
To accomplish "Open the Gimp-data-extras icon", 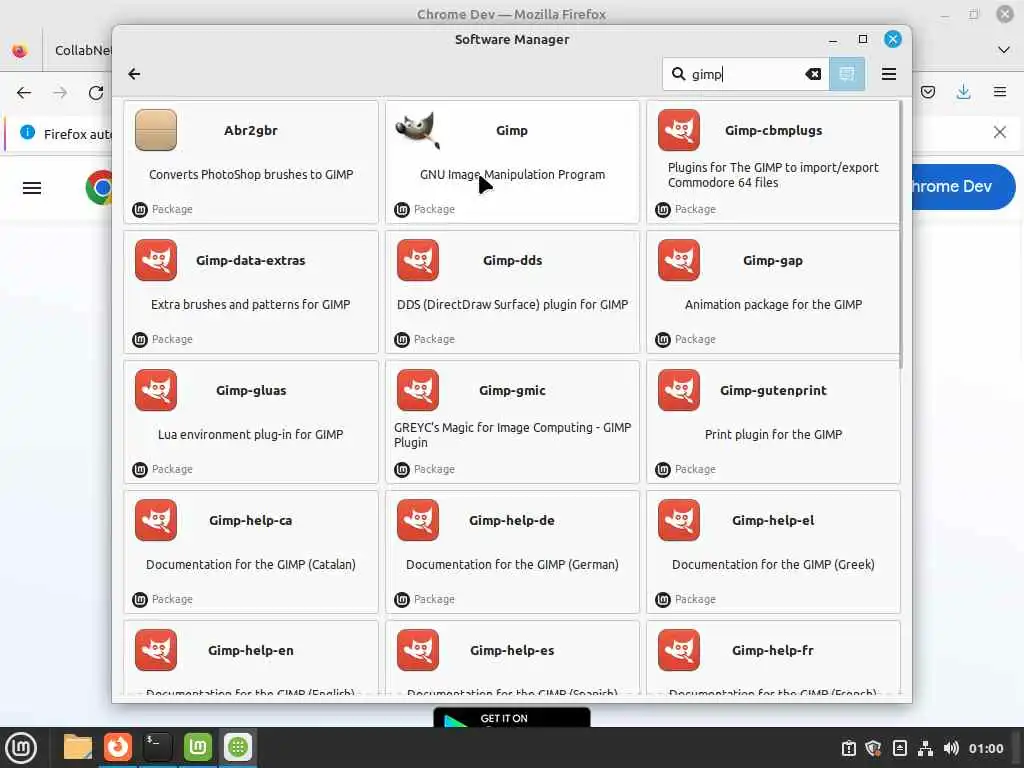I will [155, 260].
